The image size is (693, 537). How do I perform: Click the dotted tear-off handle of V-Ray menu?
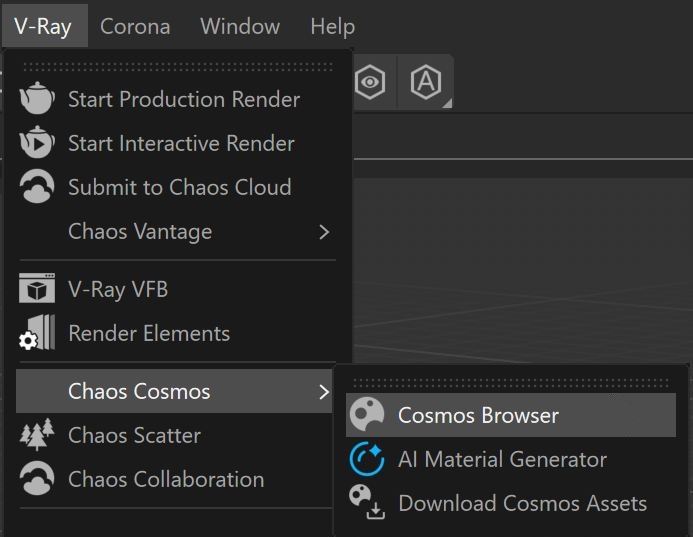pos(178,67)
